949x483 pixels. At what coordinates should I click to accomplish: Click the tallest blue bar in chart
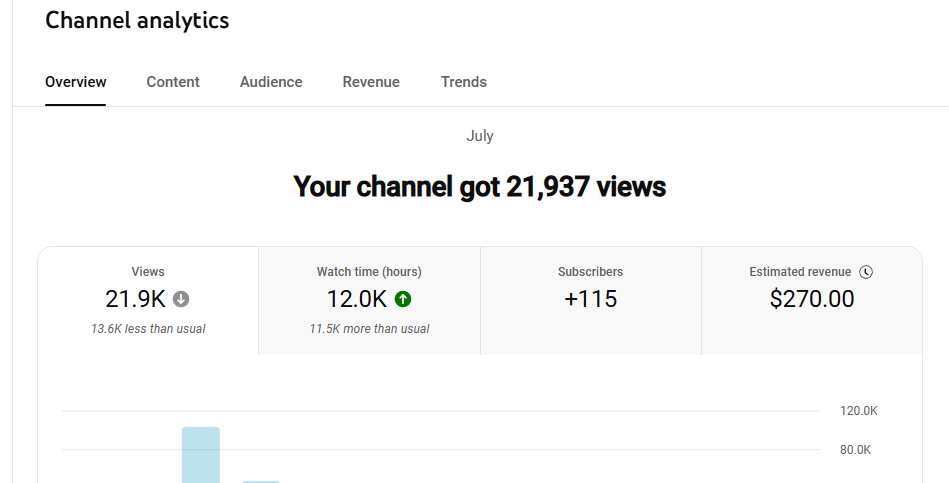(200, 455)
